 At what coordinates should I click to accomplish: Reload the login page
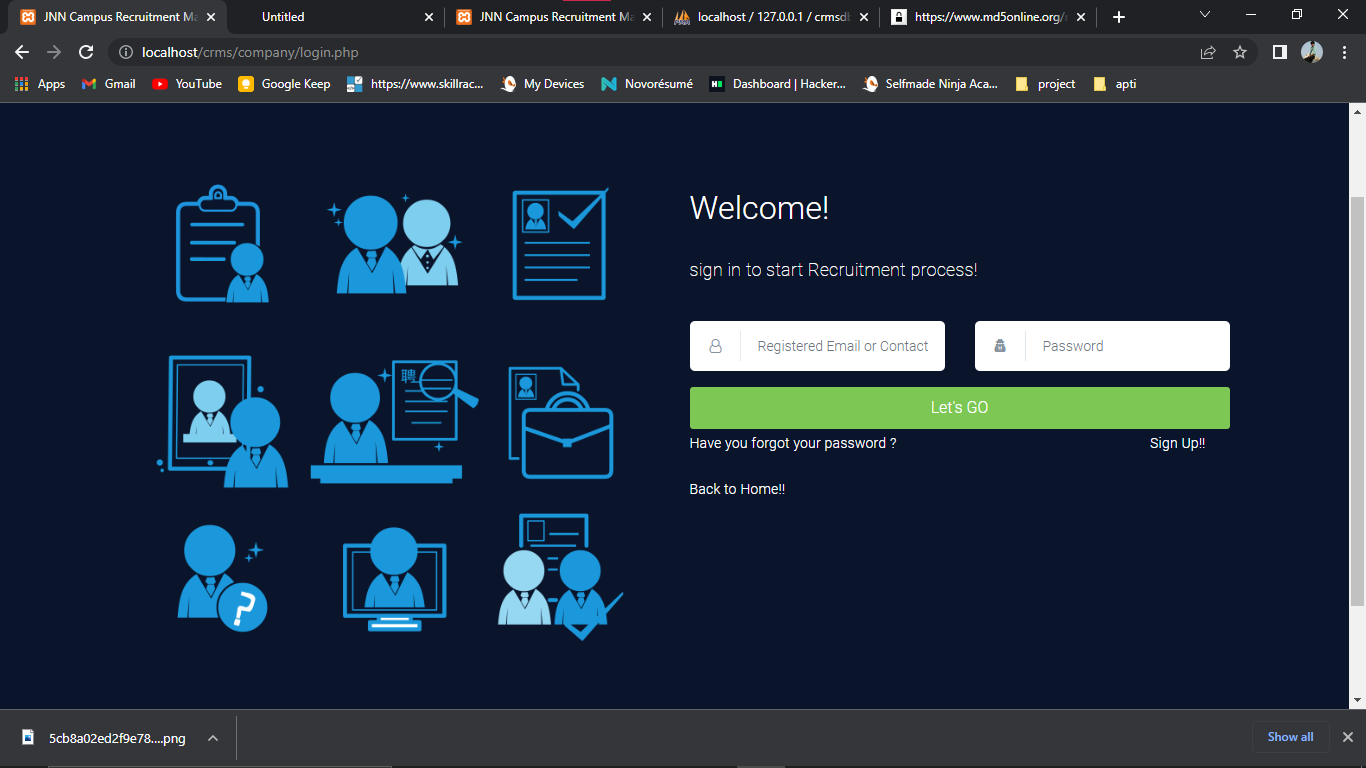tap(85, 52)
